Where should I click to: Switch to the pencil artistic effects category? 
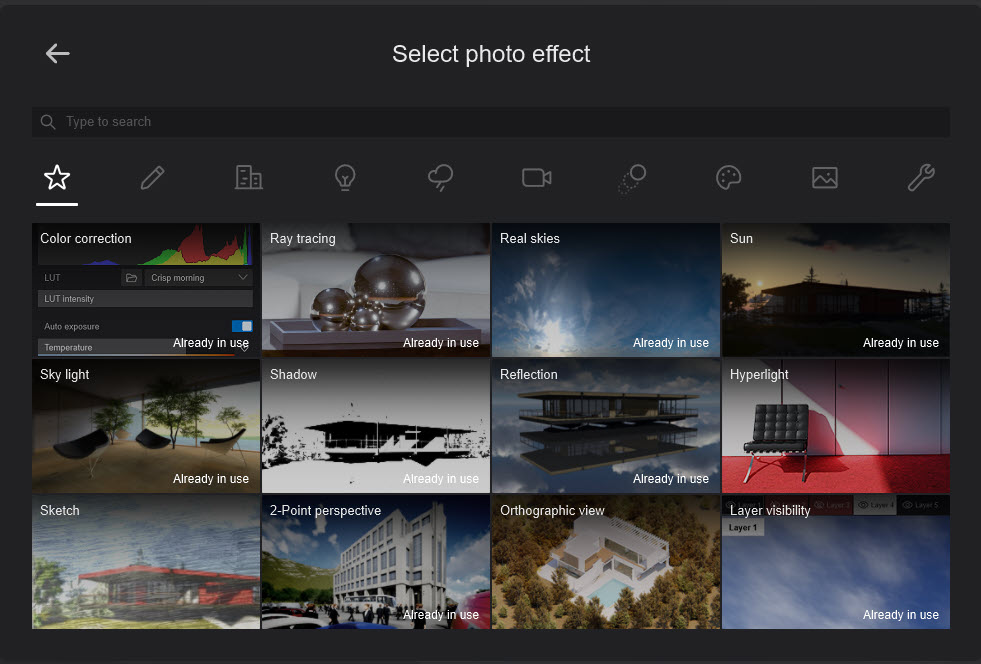point(152,178)
